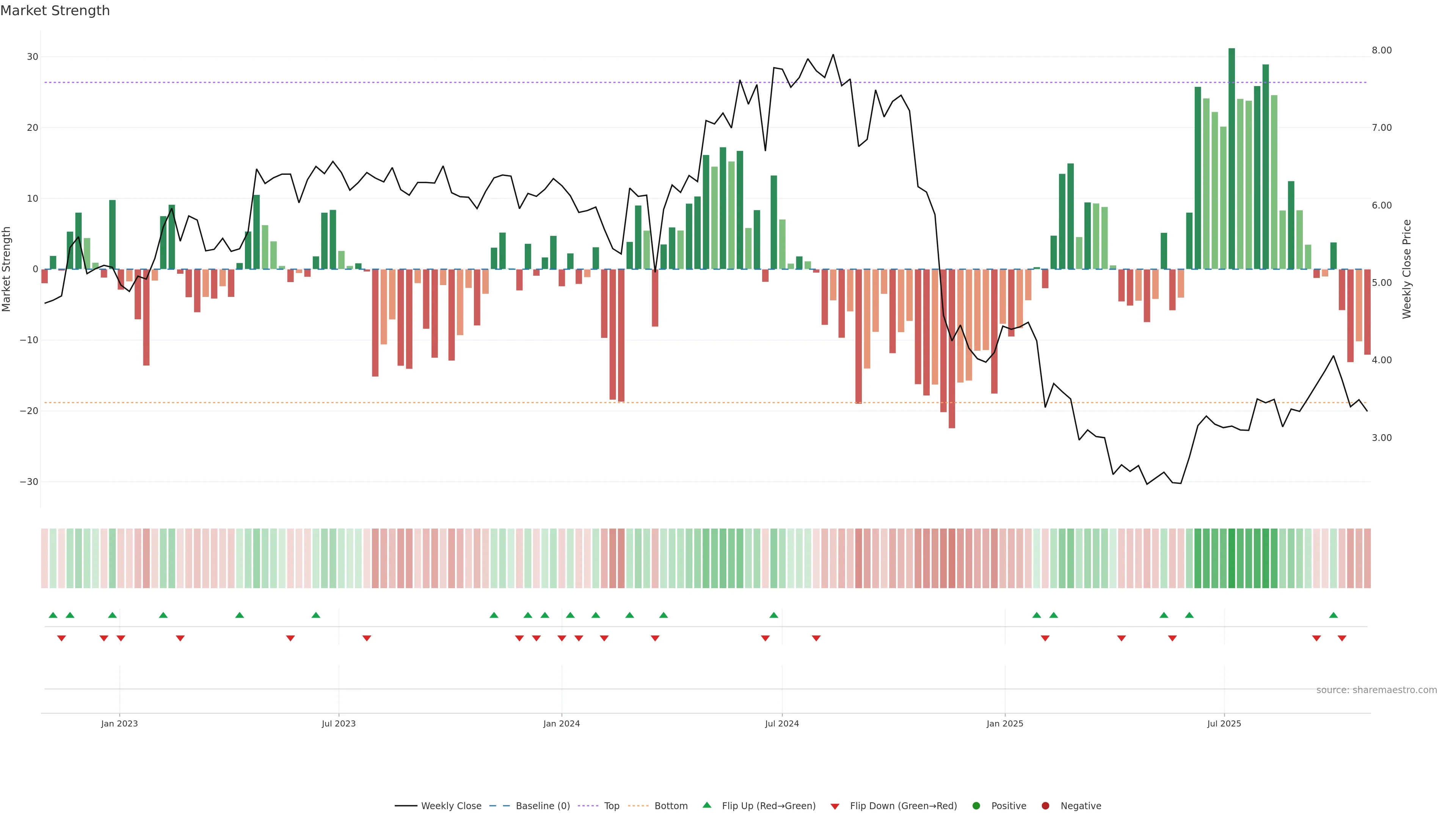1456x819 pixels.
Task: Click the −30 tick on strength axis
Action: coord(29,482)
